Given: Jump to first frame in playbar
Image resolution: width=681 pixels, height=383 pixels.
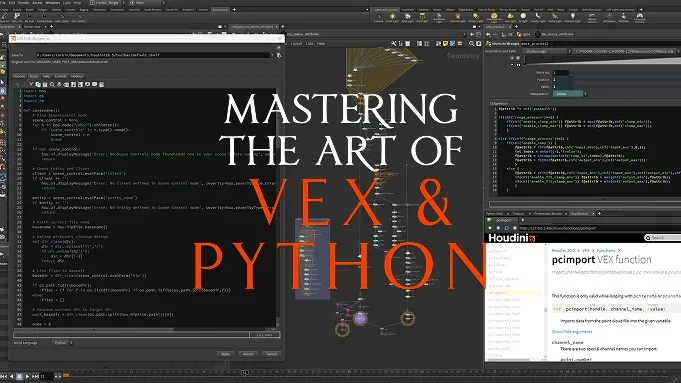Looking at the screenshot, I should tap(3, 376).
